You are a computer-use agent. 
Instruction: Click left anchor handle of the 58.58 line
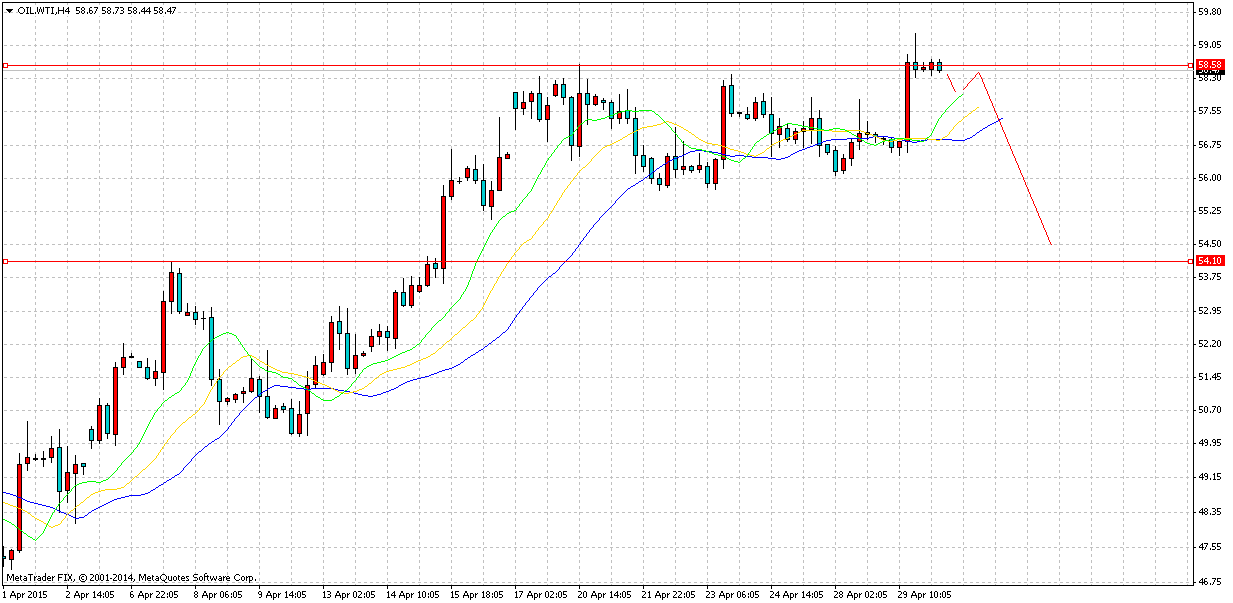tap(5, 65)
